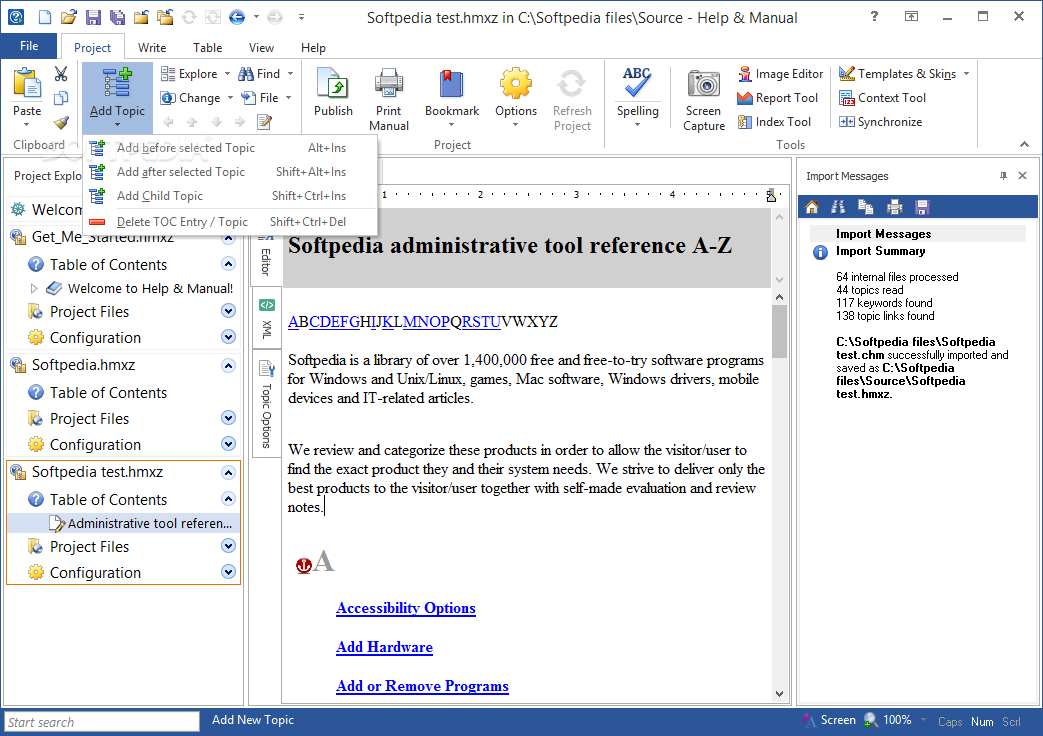Click the Format Painter brush icon
This screenshot has height=736, width=1043.
pos(61,122)
